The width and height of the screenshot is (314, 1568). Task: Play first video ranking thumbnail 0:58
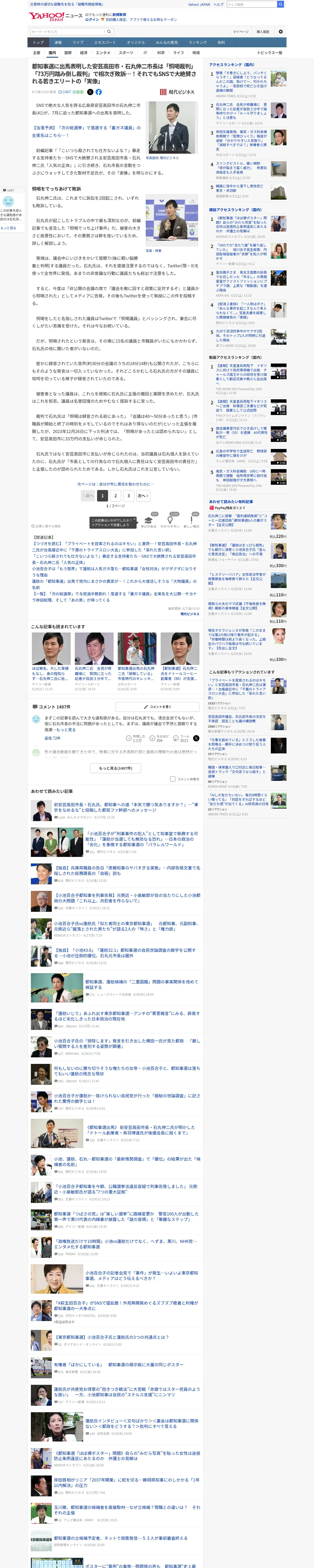[x=279, y=371]
